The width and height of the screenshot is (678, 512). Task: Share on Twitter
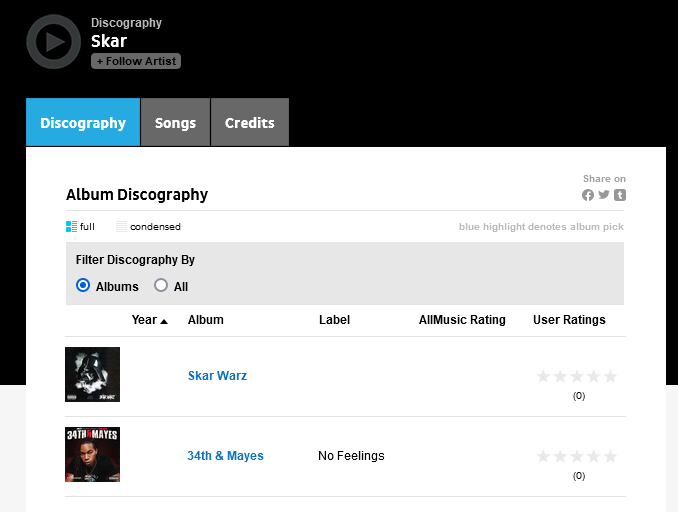click(x=604, y=195)
